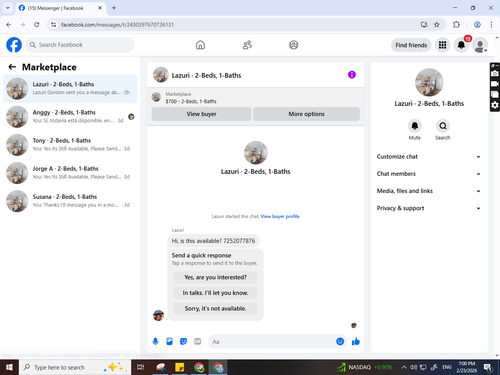Image resolution: width=500 pixels, height=375 pixels.
Task: Open the Groups icon in top navigation
Action: click(294, 45)
